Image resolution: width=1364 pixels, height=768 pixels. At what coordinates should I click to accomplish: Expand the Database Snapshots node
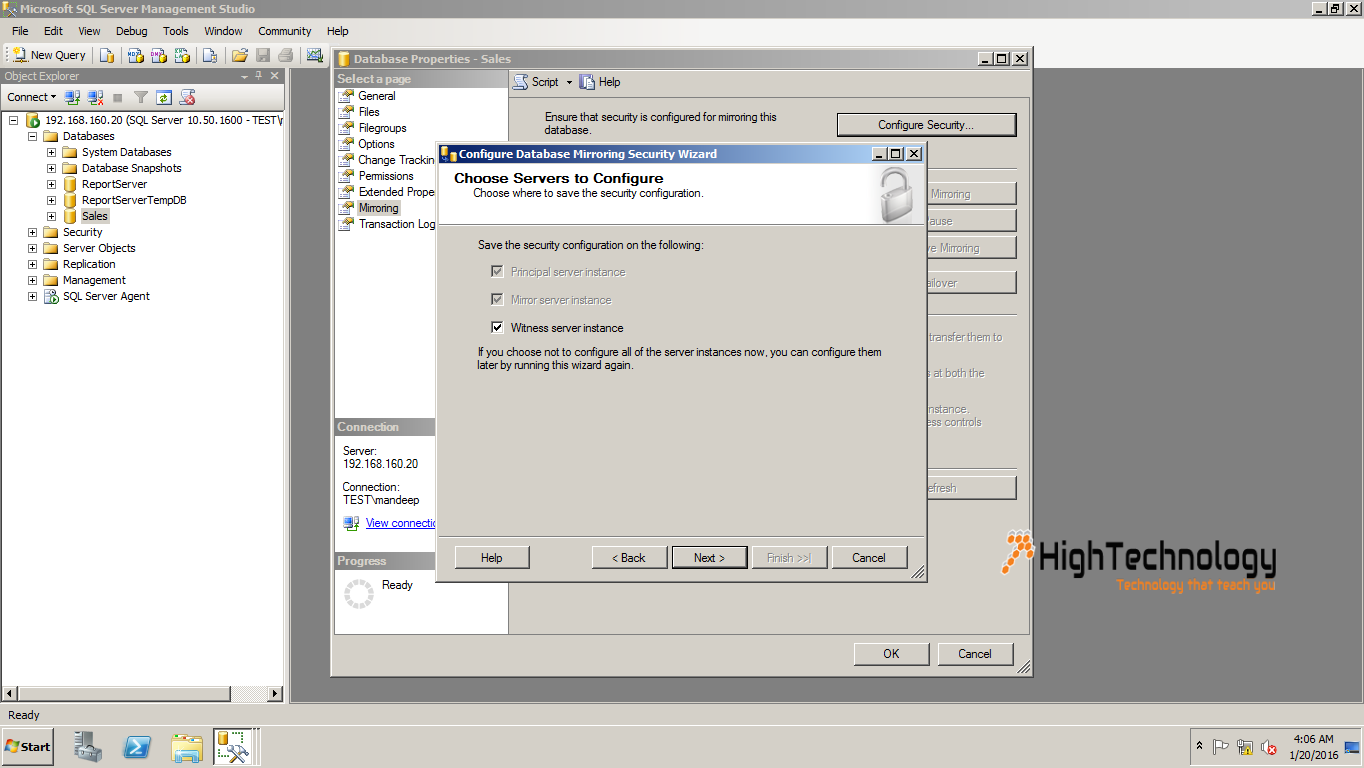pos(52,168)
